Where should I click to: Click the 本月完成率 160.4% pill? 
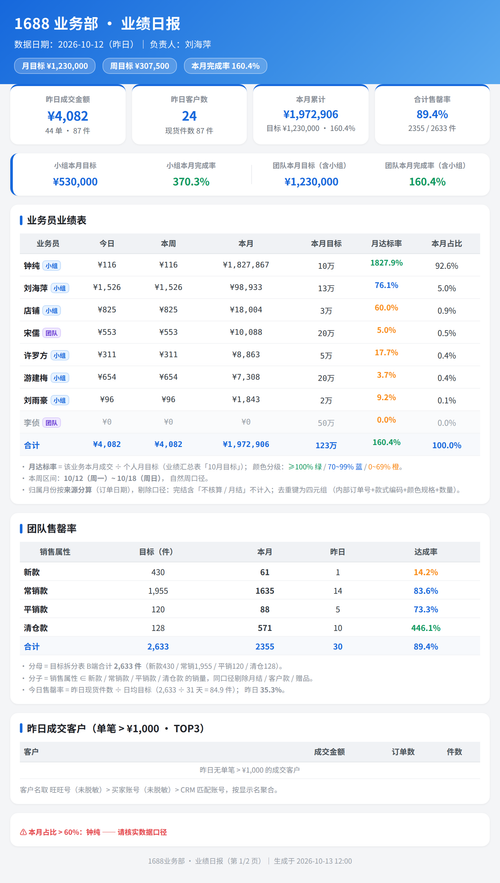225,66
